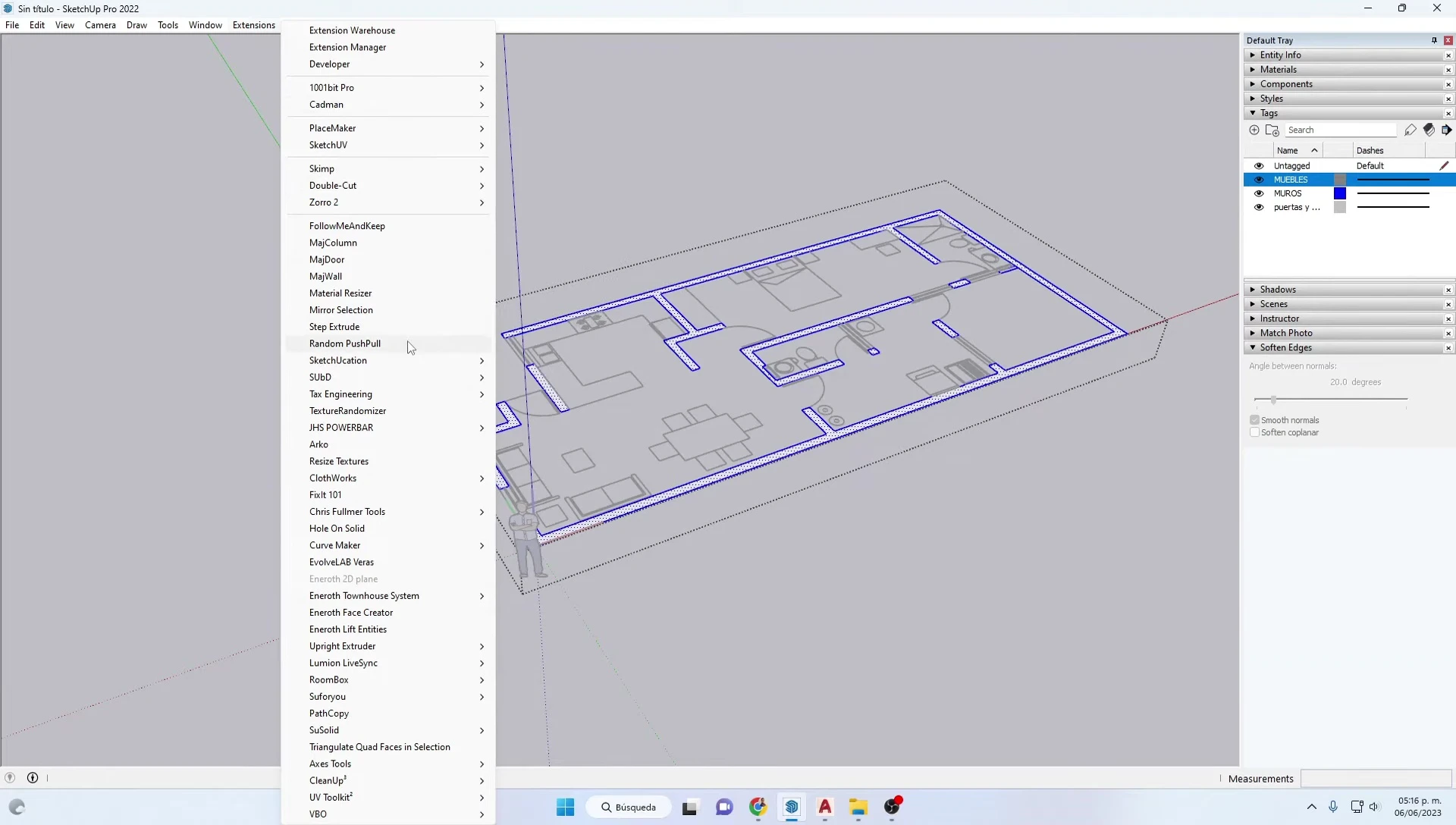
Task: Open the Teams chat taskbar icon
Action: (724, 808)
